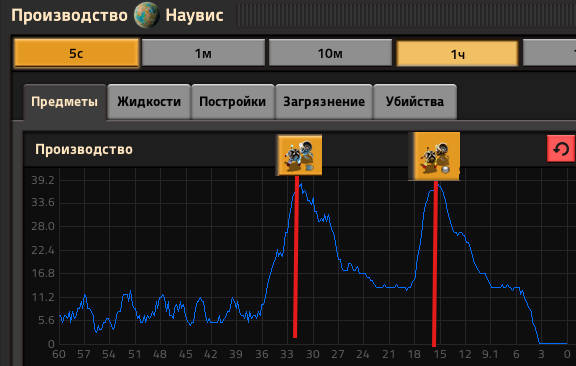
Task: Click the 39.2 y-axis label
Action: pyautogui.click(x=43, y=180)
